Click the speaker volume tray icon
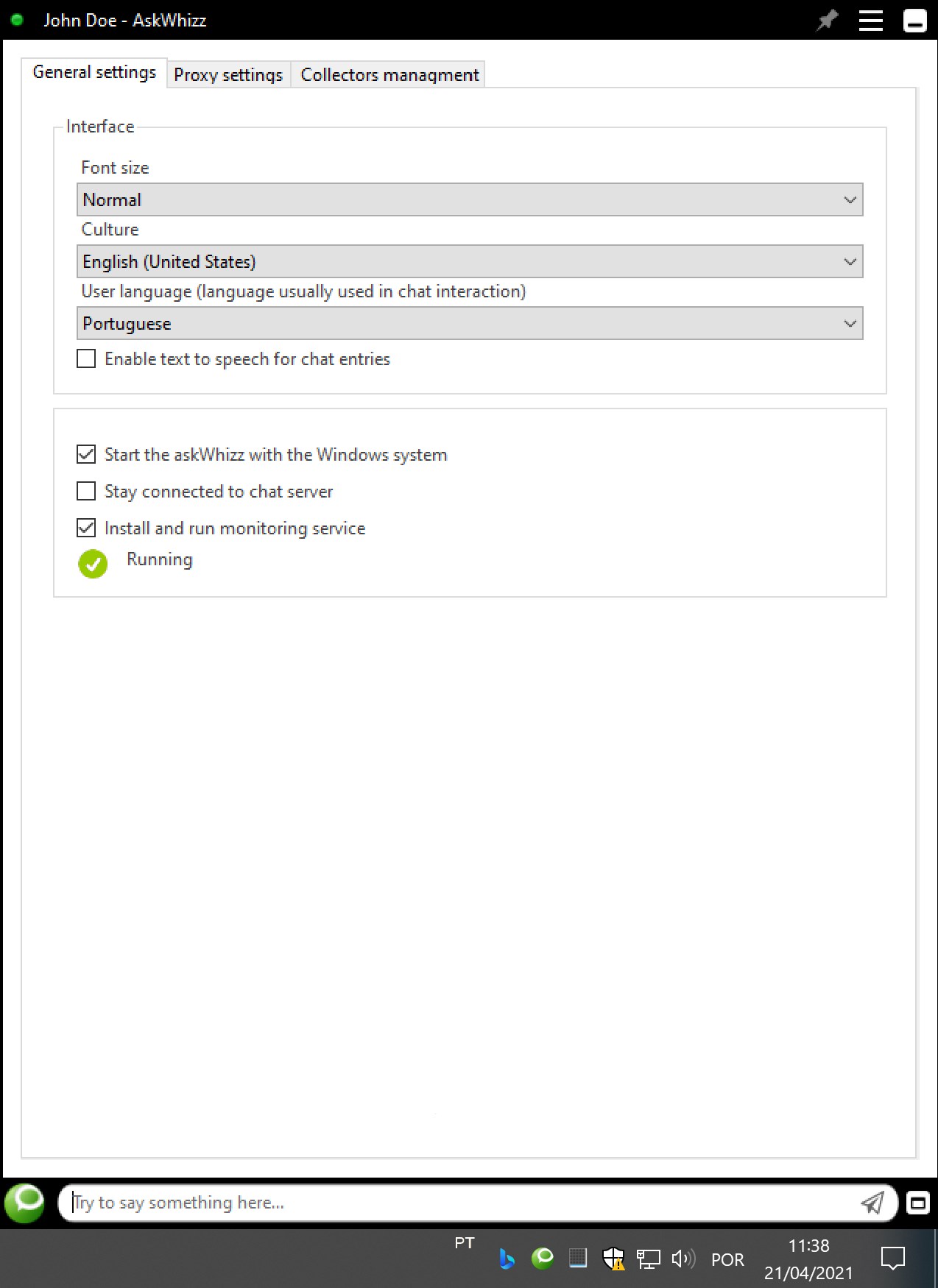938x1288 pixels. (683, 1259)
